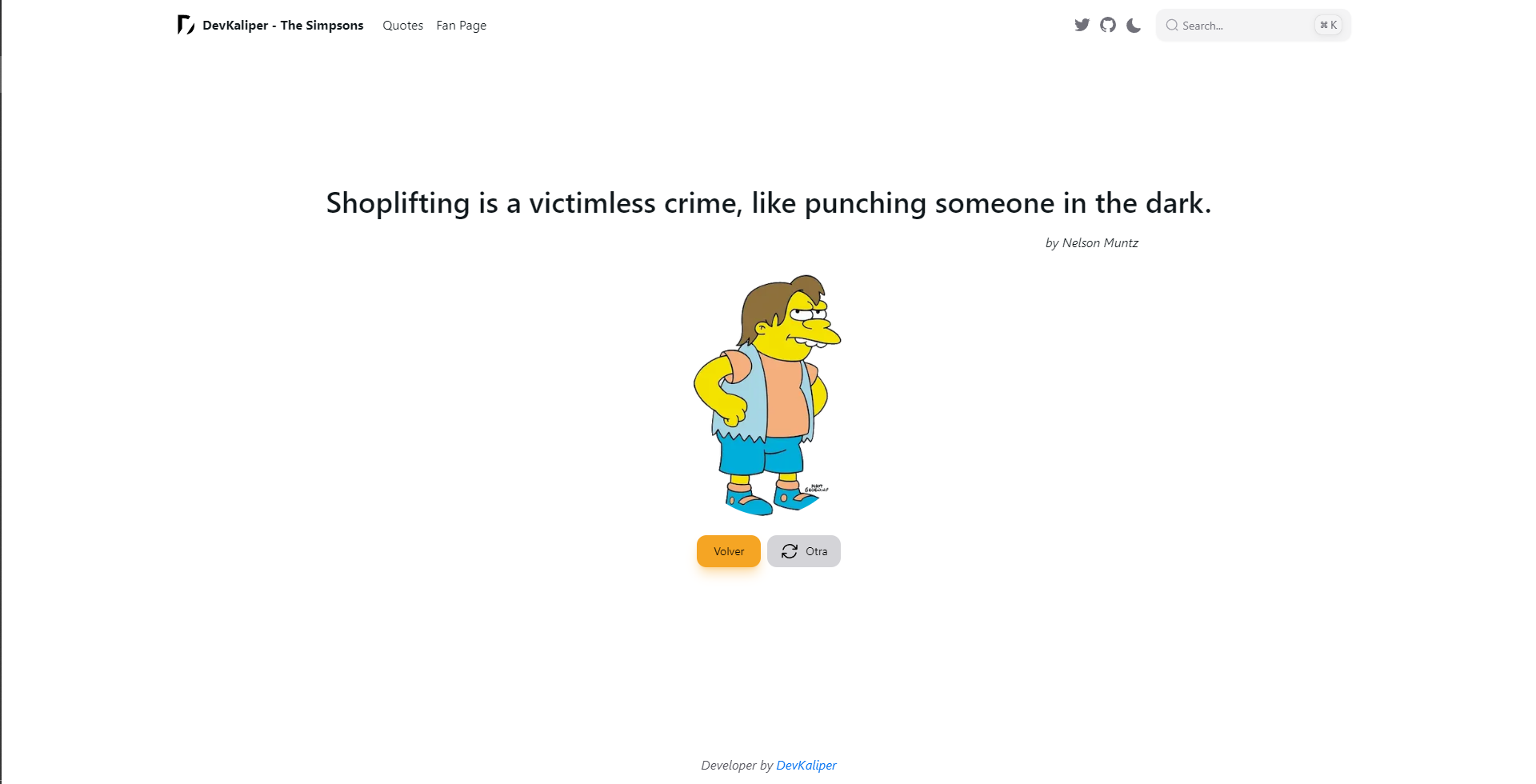Click the Shoplifting quote heading text
Viewport: 1536px width, 784px height.
pos(768,203)
